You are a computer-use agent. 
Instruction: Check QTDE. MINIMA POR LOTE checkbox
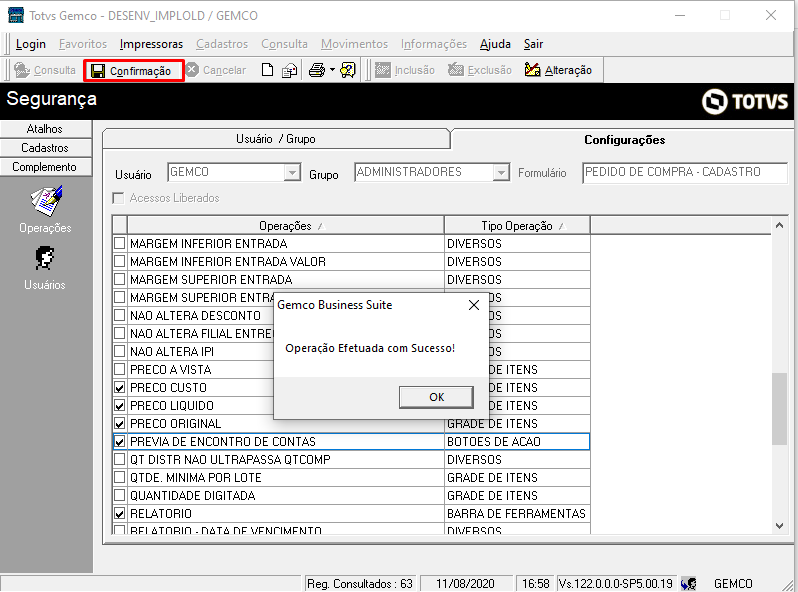(120, 477)
